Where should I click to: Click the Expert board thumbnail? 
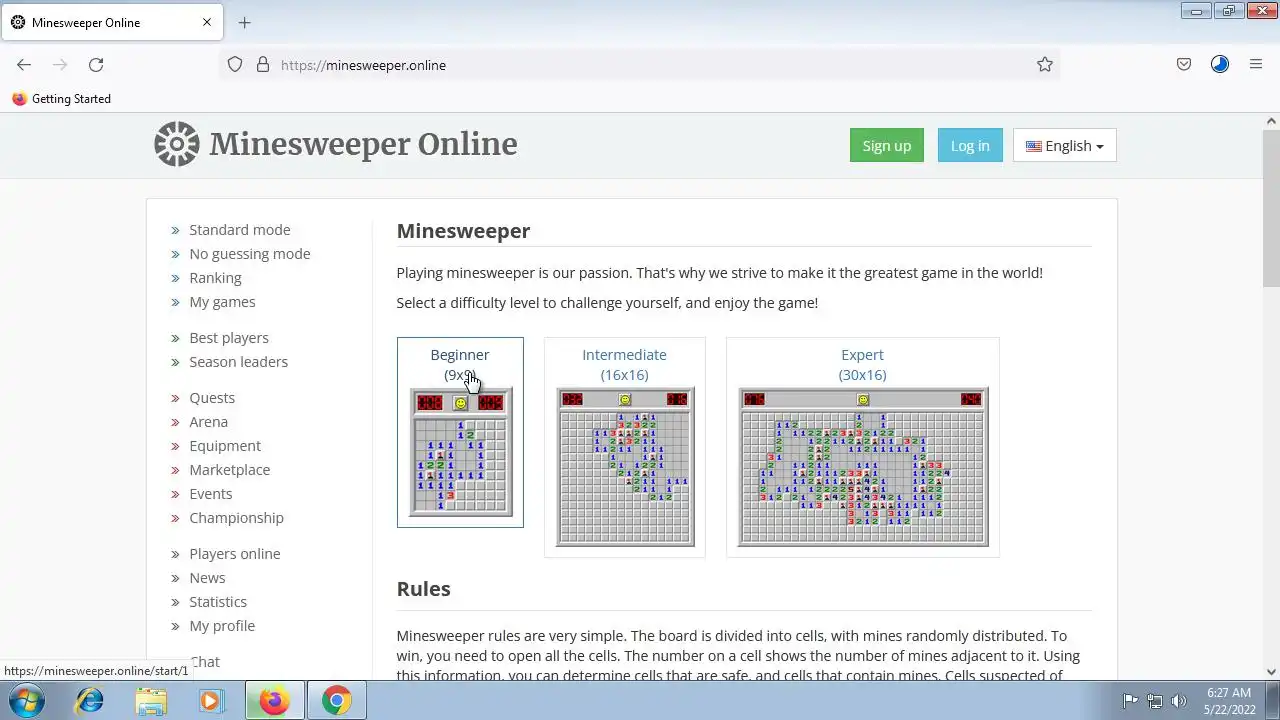[863, 467]
